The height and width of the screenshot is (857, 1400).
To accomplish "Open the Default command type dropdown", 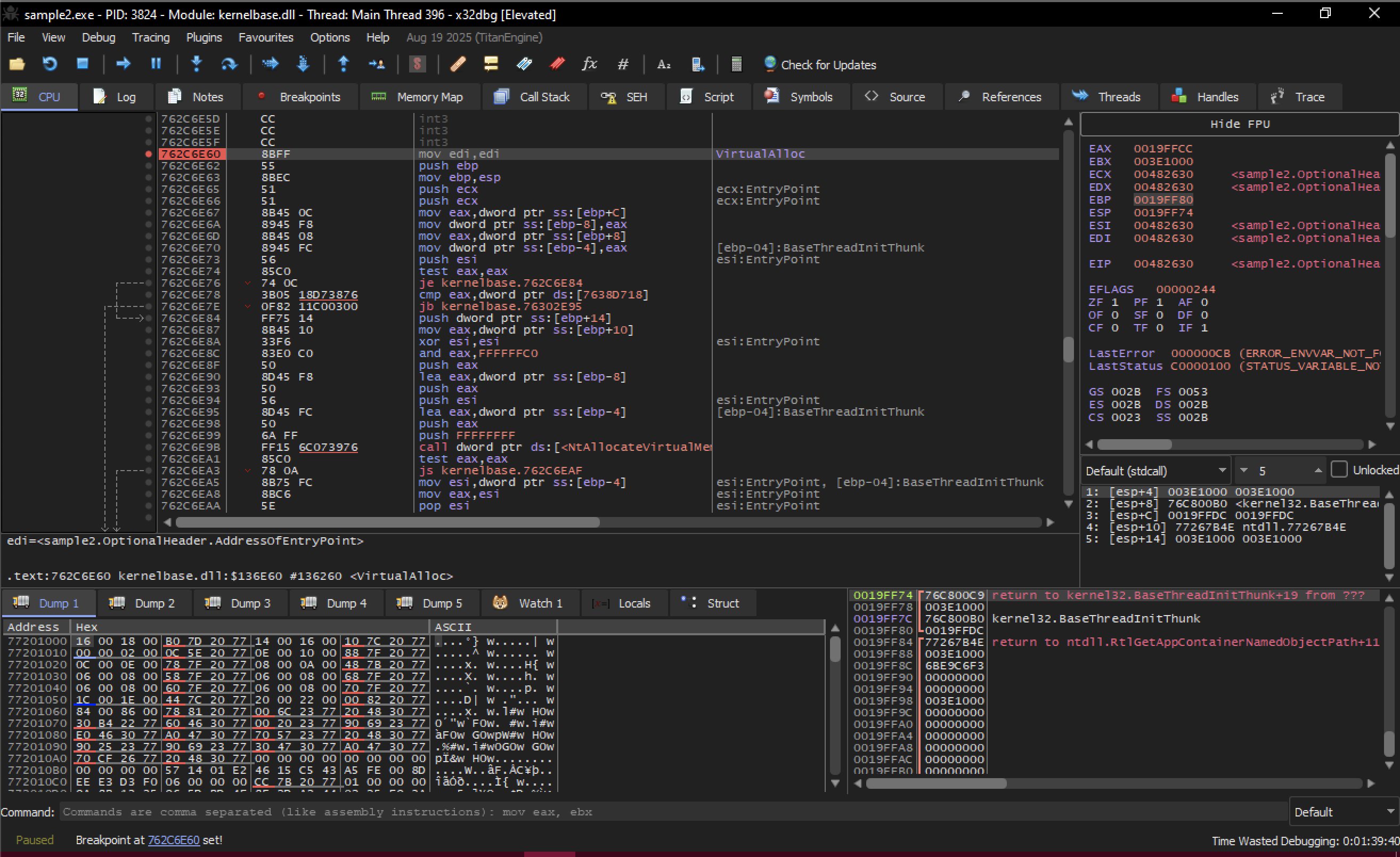I will coord(1343,812).
